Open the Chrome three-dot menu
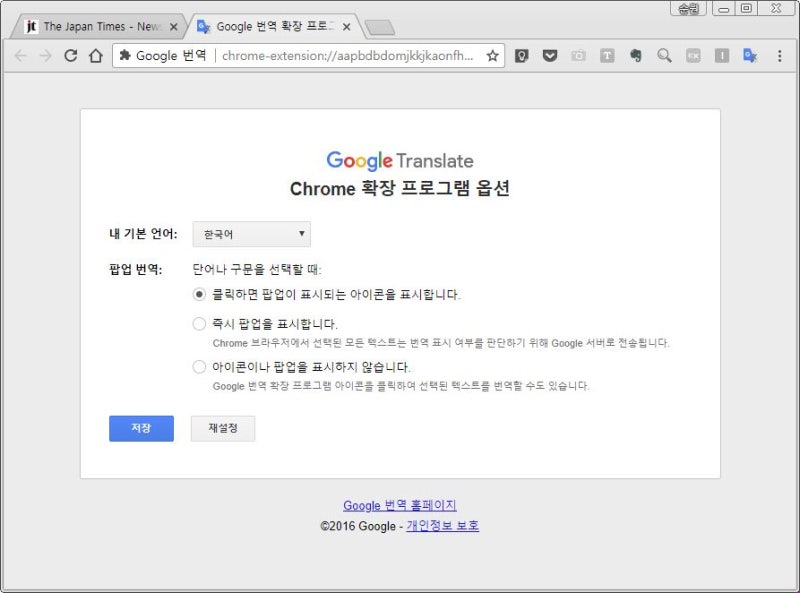 click(780, 56)
